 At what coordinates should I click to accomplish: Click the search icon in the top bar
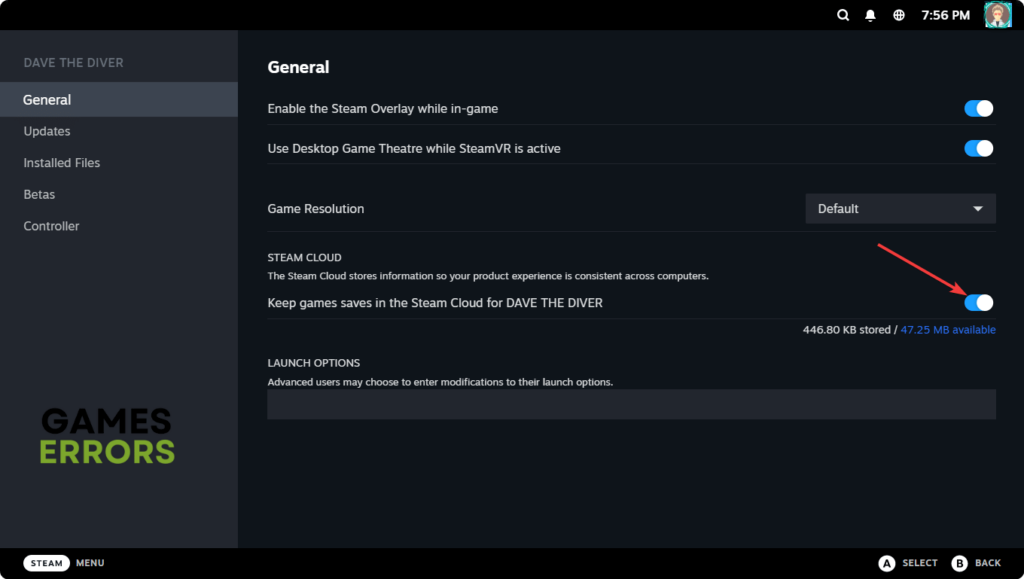click(843, 15)
